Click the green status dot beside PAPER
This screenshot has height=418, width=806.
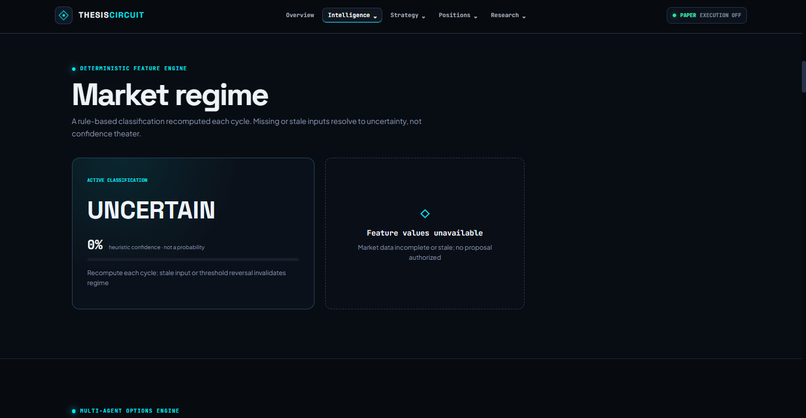point(674,15)
